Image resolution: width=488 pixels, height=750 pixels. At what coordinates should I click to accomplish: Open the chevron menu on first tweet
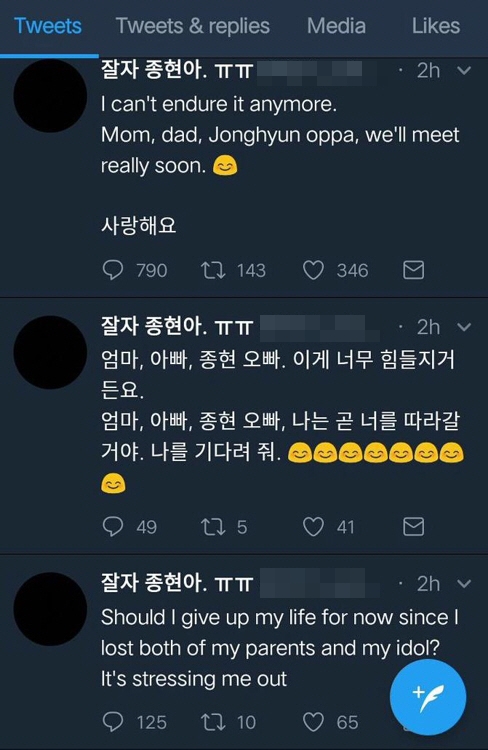pyautogui.click(x=464, y=71)
